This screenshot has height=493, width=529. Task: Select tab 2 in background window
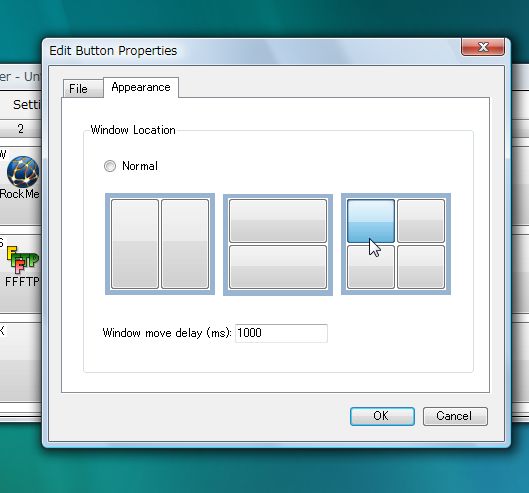point(21,129)
